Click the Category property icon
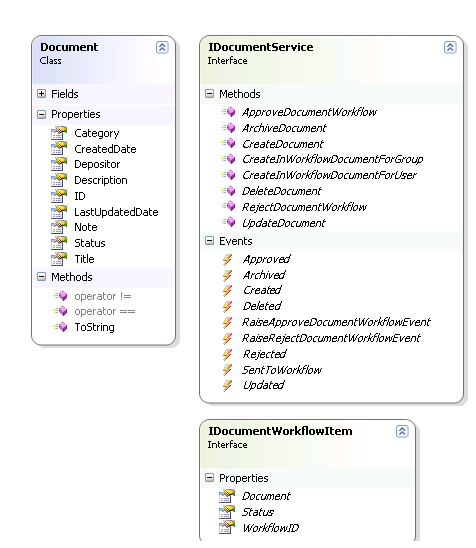 coord(58,133)
